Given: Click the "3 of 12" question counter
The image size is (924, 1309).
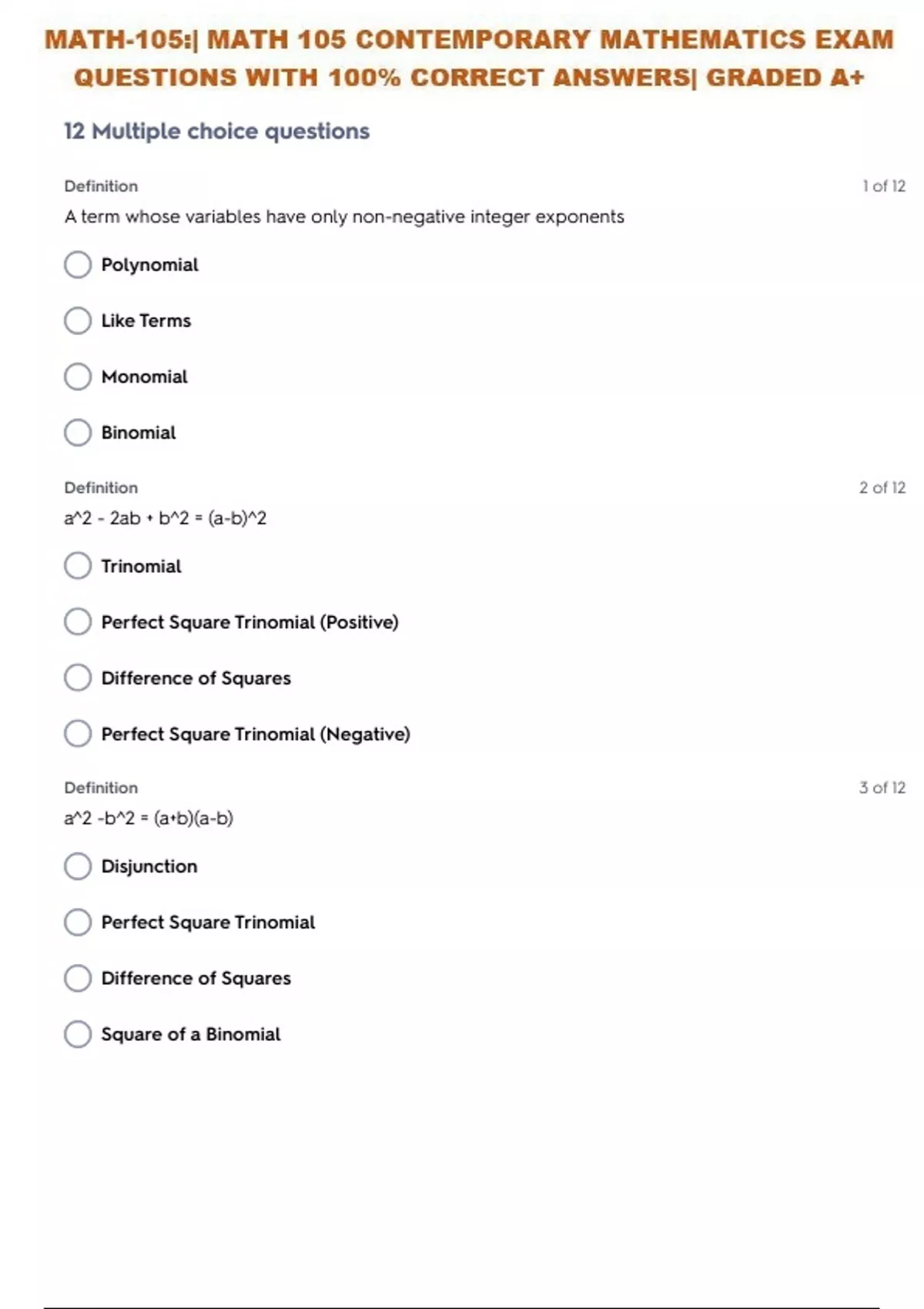Looking at the screenshot, I should (x=882, y=788).
